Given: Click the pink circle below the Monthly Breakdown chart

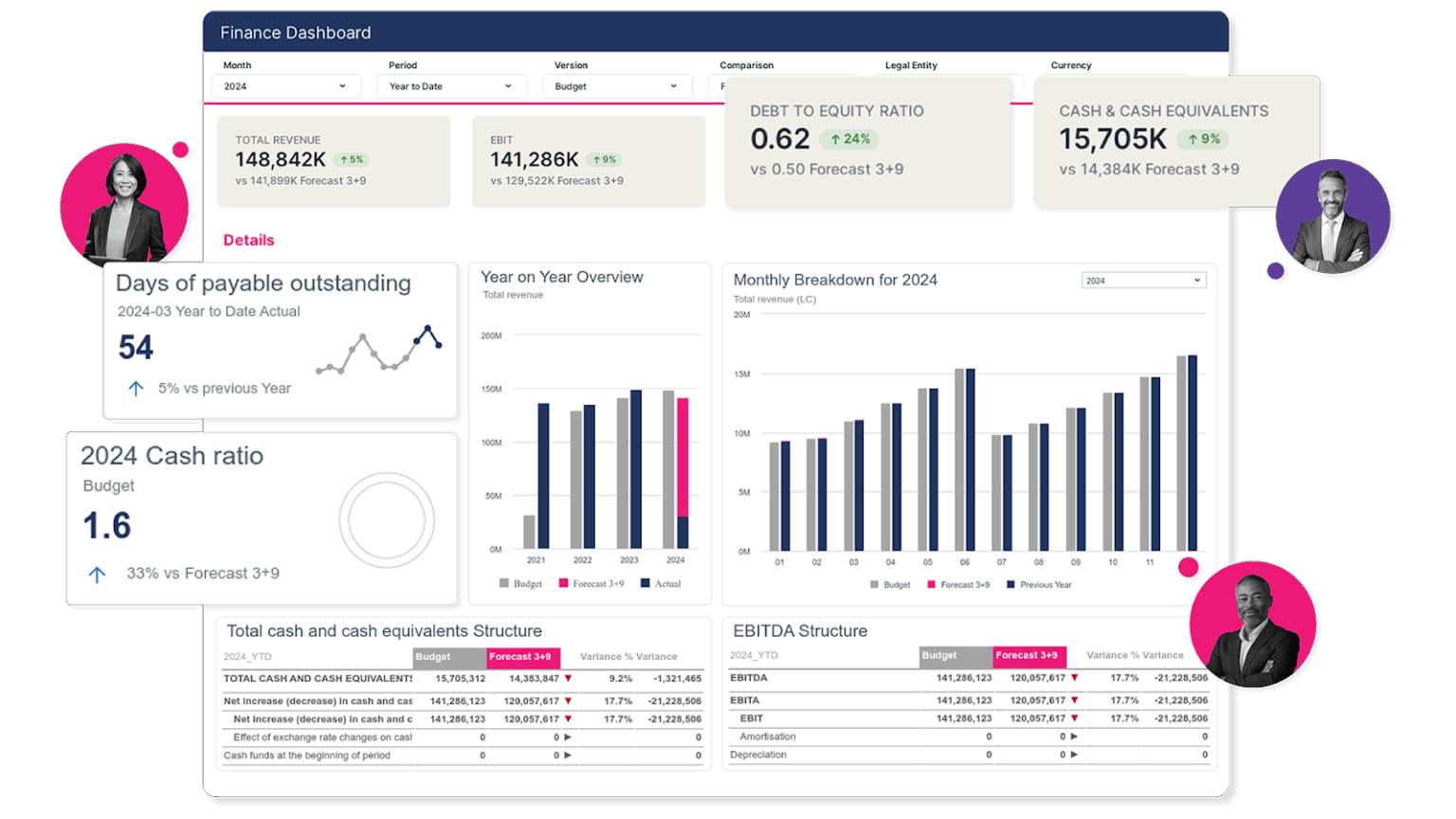Looking at the screenshot, I should pyautogui.click(x=1189, y=568).
